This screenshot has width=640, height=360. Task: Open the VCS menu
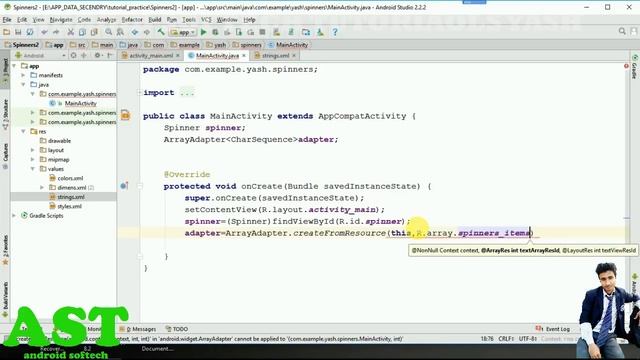[206, 19]
